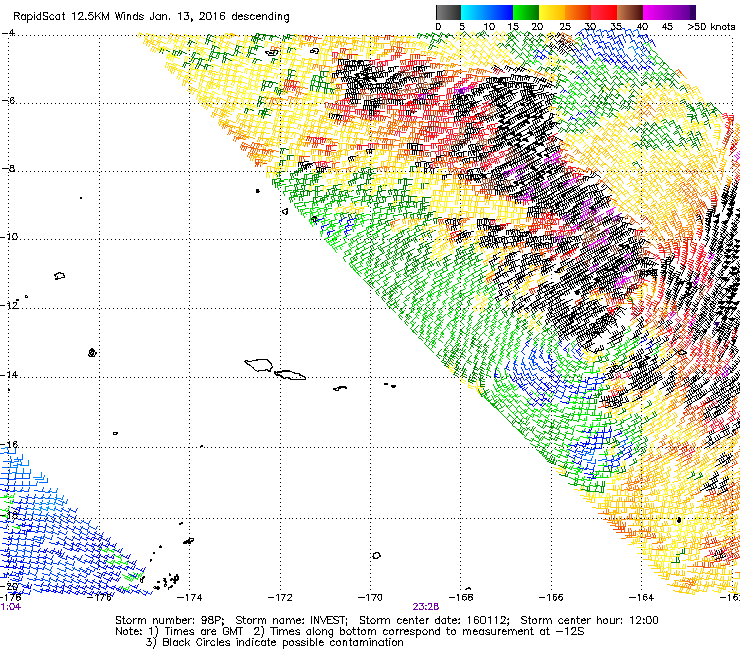Click the '10' legend scale label
This screenshot has width=740, height=650.
point(489,27)
